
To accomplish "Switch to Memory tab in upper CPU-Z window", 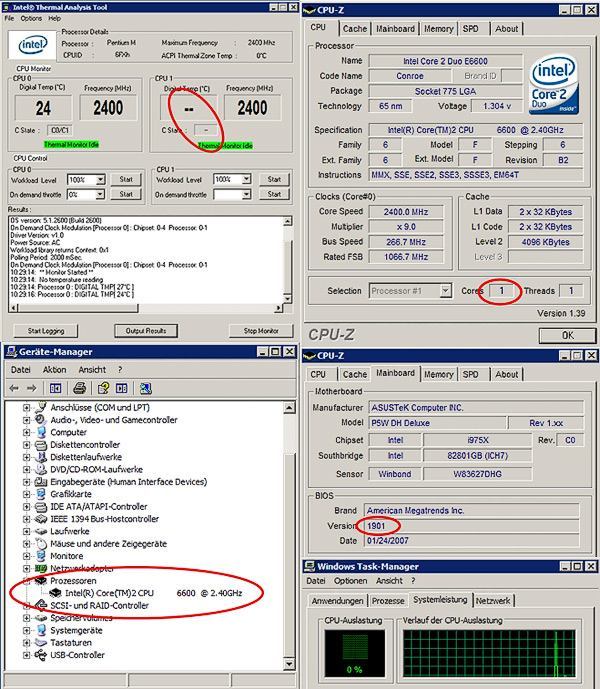I will point(438,29).
